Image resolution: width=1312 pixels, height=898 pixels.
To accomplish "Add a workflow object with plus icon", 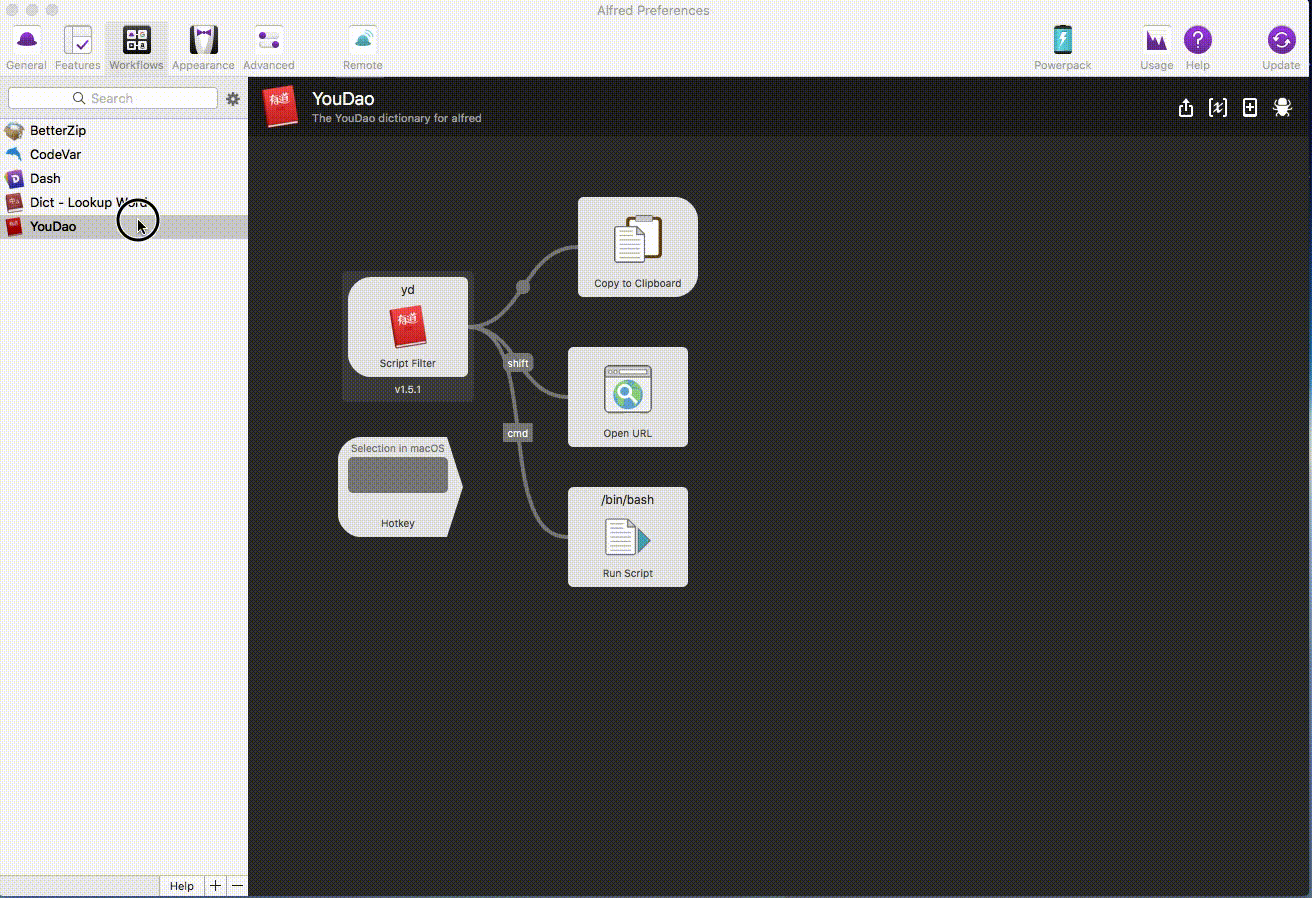I will click(1250, 108).
